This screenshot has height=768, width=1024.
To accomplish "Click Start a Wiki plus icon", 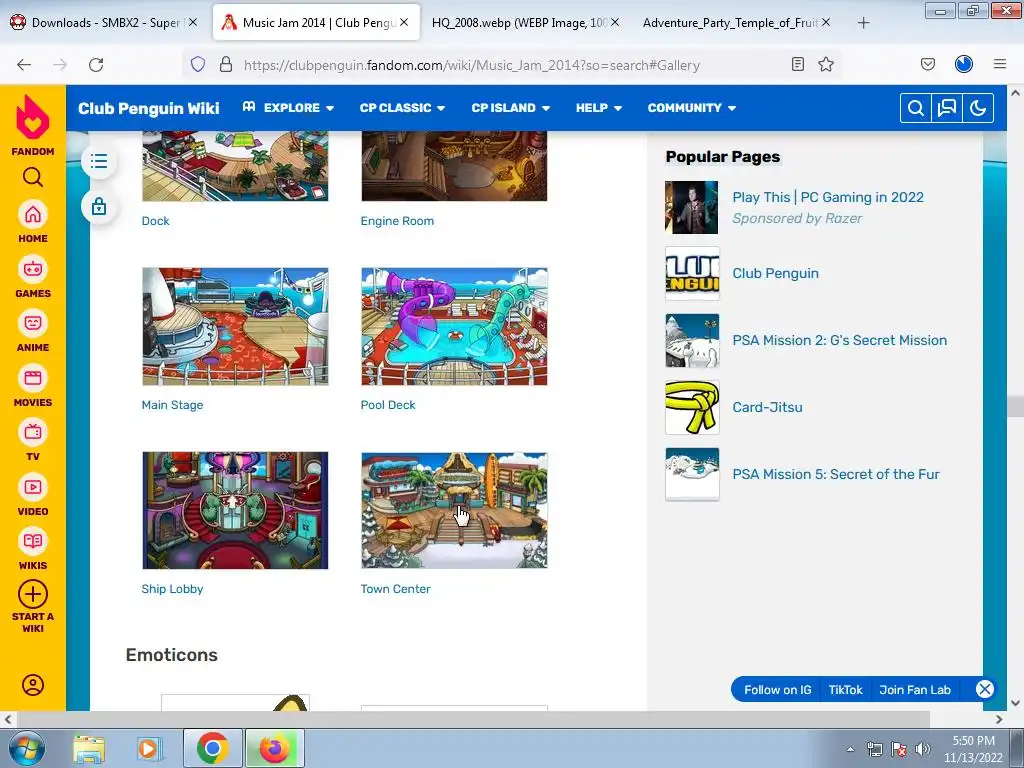I will [33, 594].
